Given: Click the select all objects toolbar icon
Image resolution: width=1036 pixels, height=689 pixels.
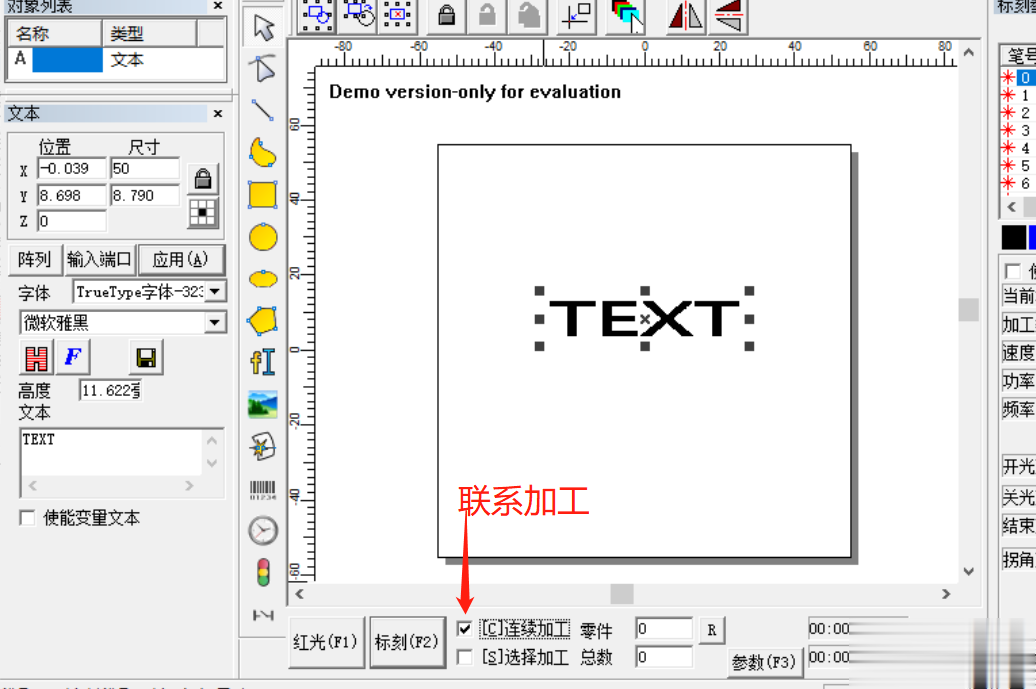Looking at the screenshot, I should pos(316,15).
